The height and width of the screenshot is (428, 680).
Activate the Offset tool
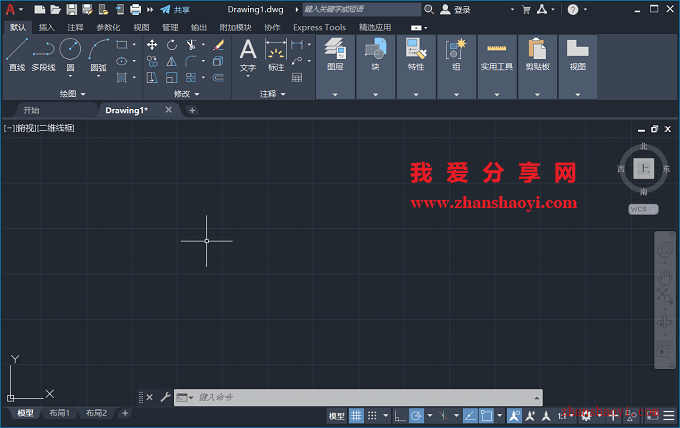[219, 78]
